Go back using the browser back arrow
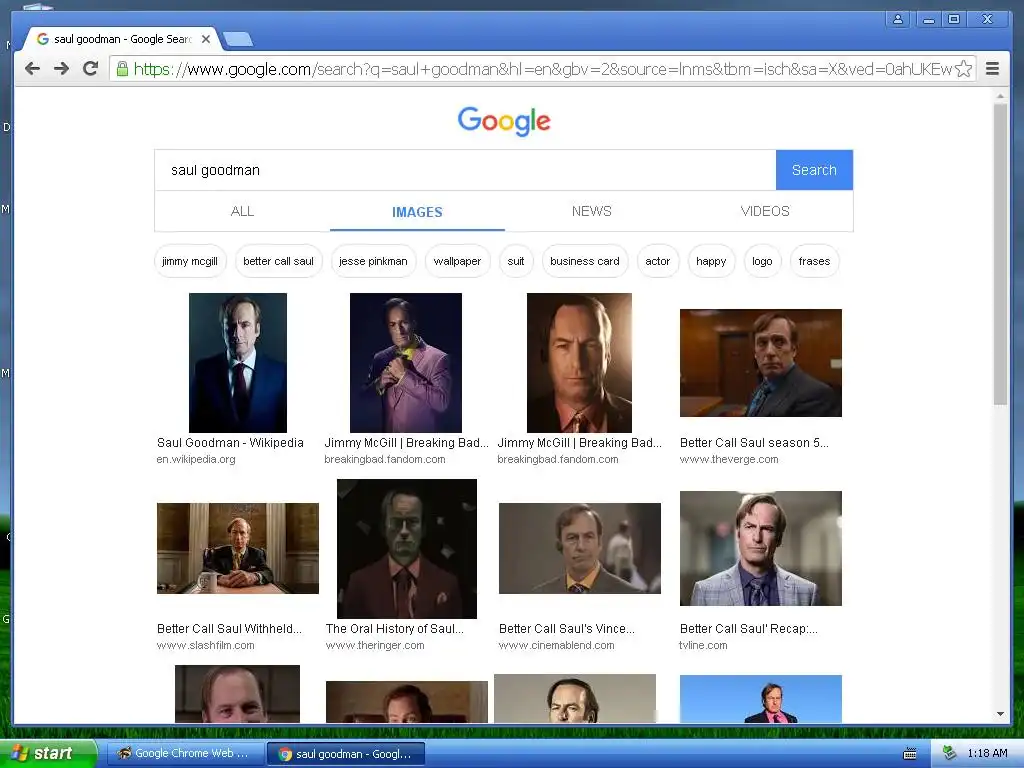 pyautogui.click(x=32, y=69)
